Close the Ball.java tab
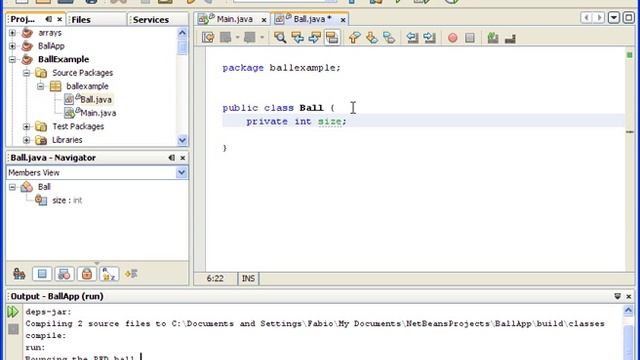The image size is (640, 360). (x=343, y=20)
